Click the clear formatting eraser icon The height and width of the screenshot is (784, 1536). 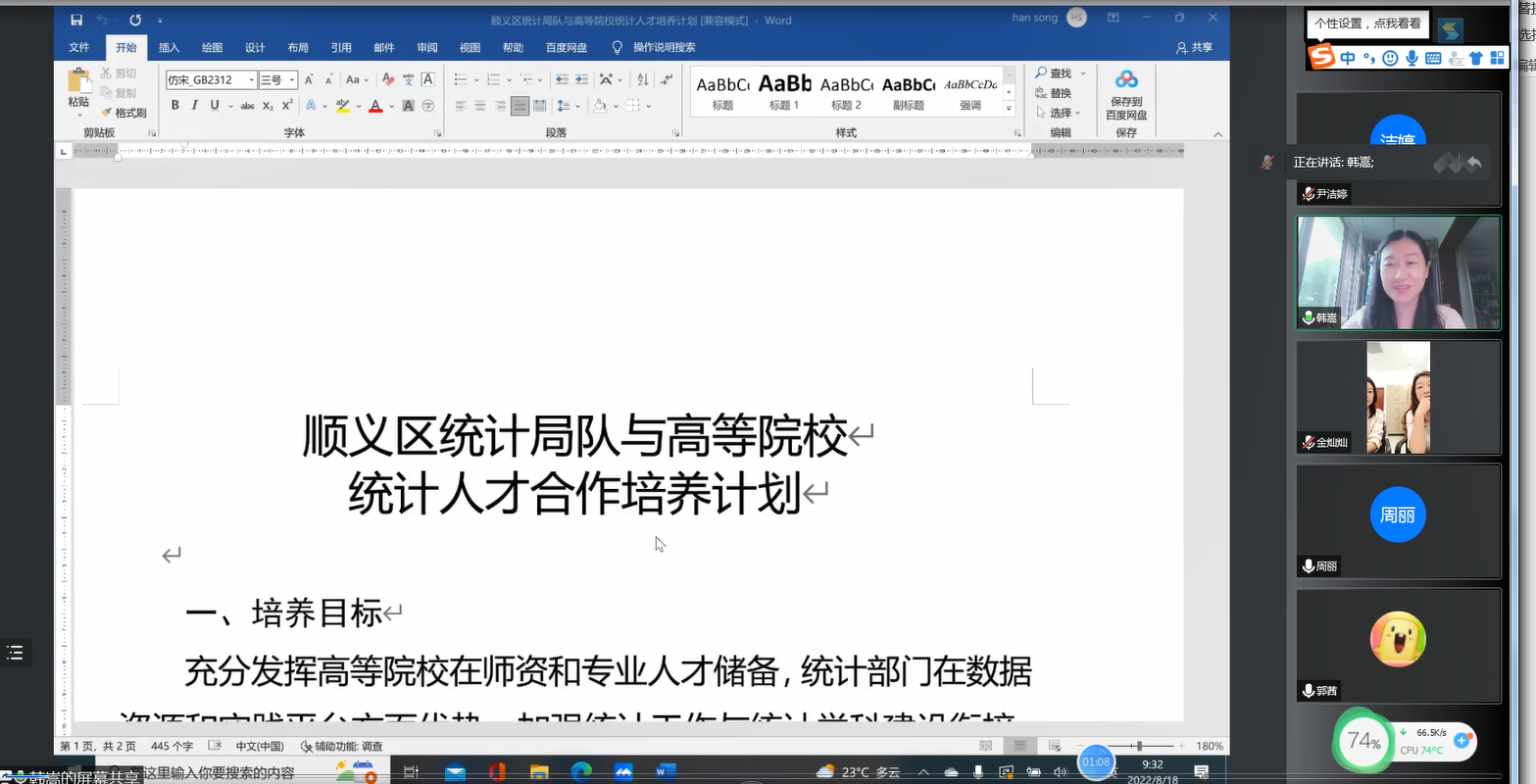[x=388, y=79]
